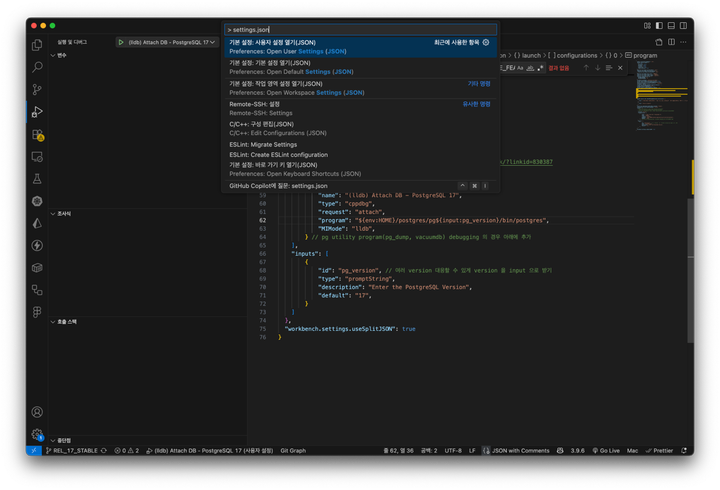Open the Kubernetes helm-wheel view

[x=37, y=201]
